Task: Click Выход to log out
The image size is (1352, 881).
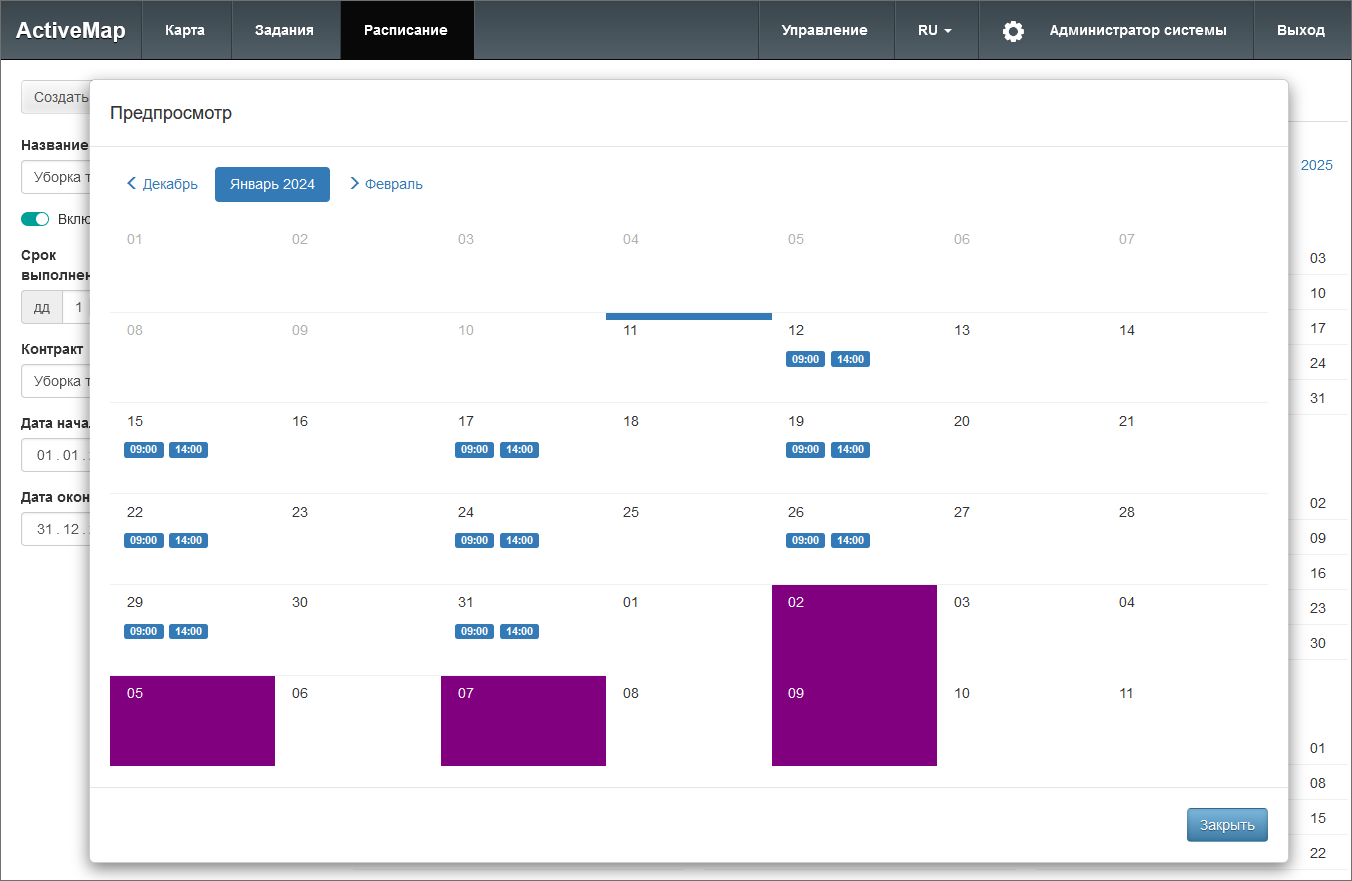Action: pyautogui.click(x=1301, y=30)
